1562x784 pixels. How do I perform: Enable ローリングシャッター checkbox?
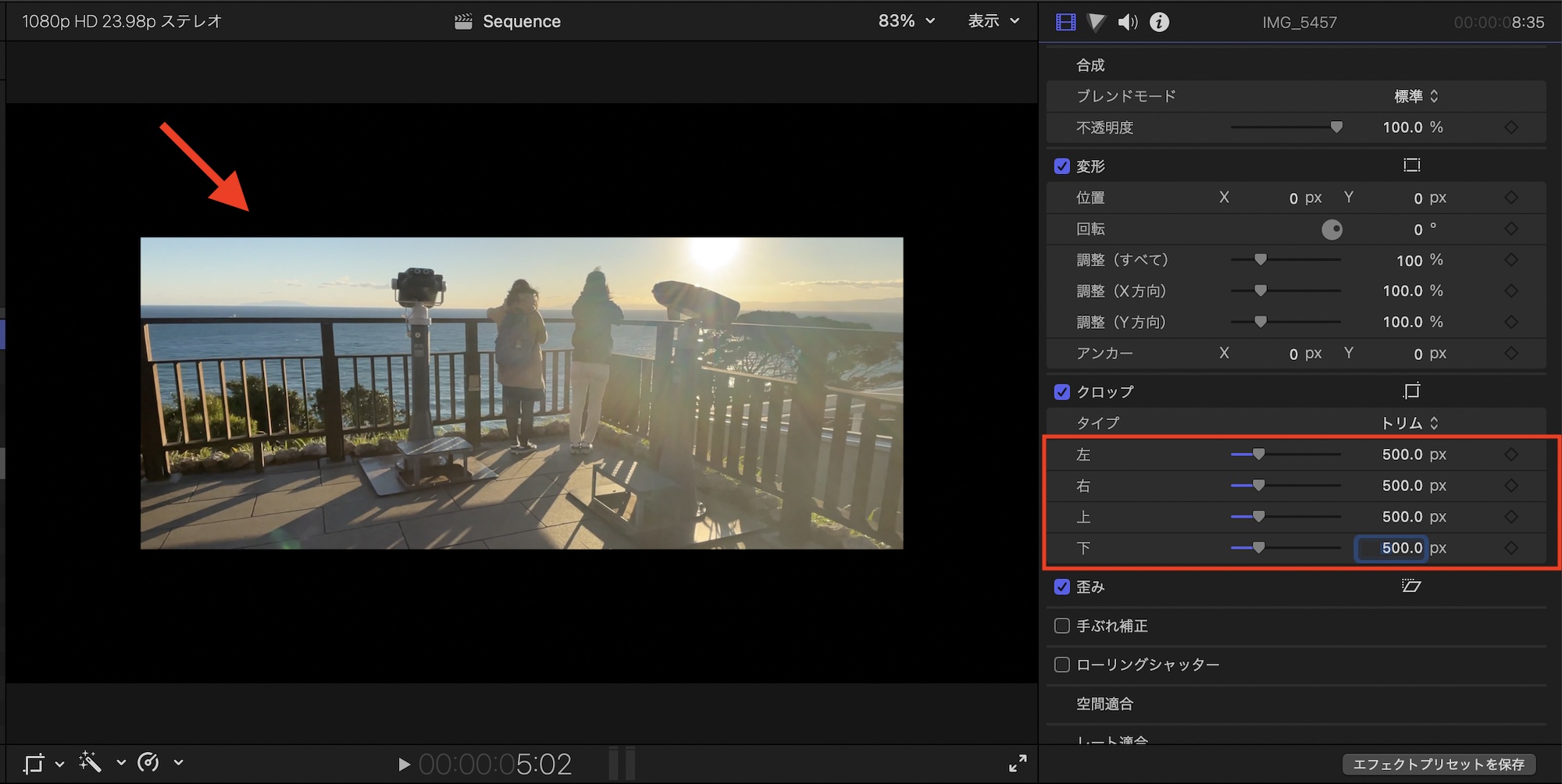coord(1062,665)
